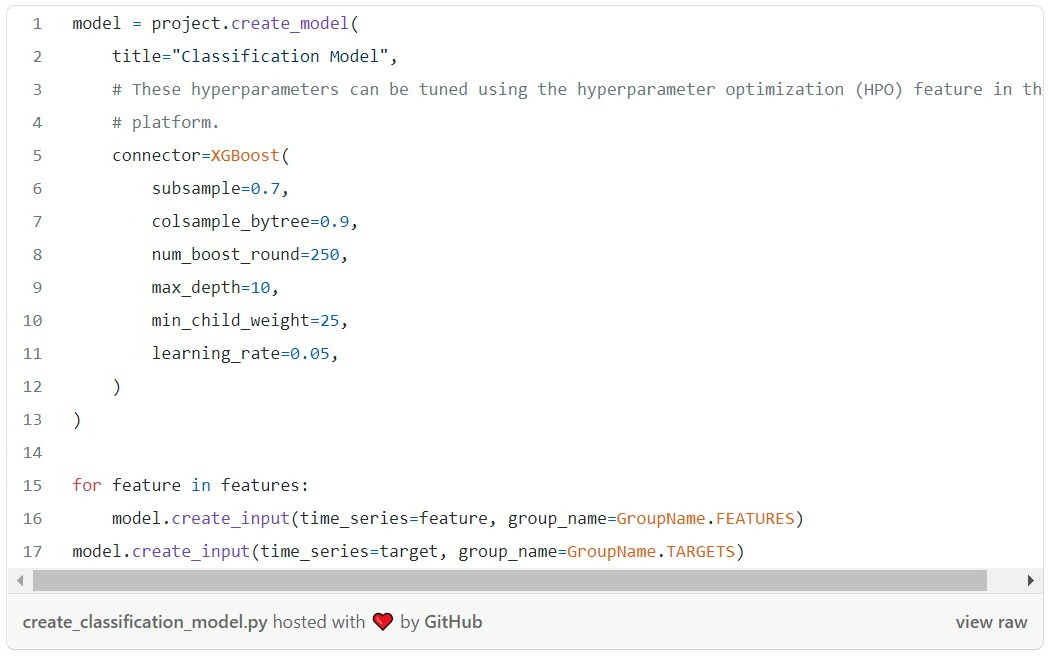
Task: Click the right arrow of the horizontal scrollbar
Action: 1031,580
